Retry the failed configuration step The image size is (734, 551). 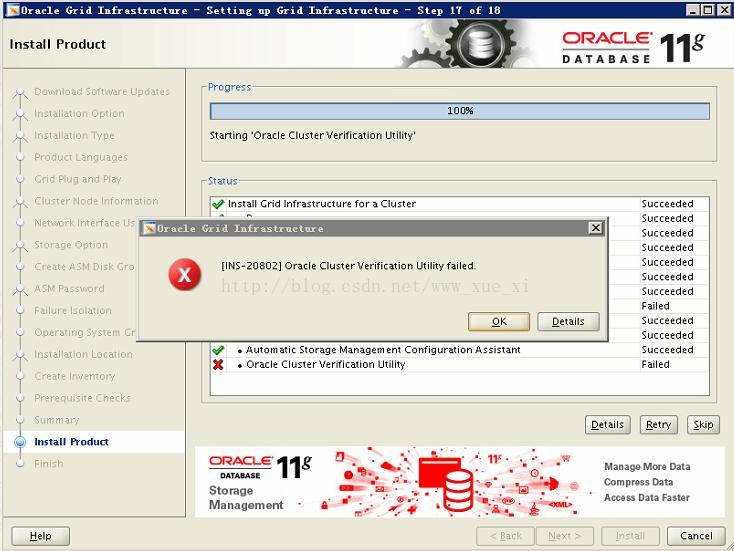[658, 425]
